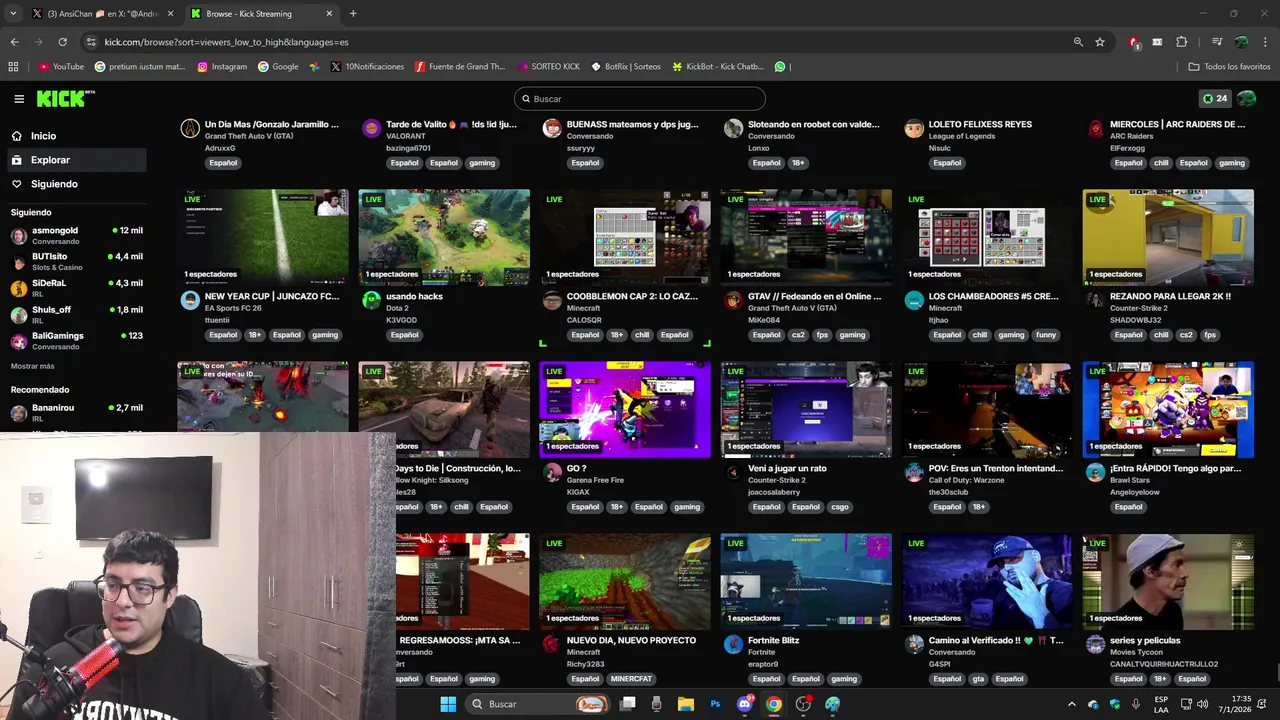Open the Kick sidebar hamburger menu

[19, 99]
